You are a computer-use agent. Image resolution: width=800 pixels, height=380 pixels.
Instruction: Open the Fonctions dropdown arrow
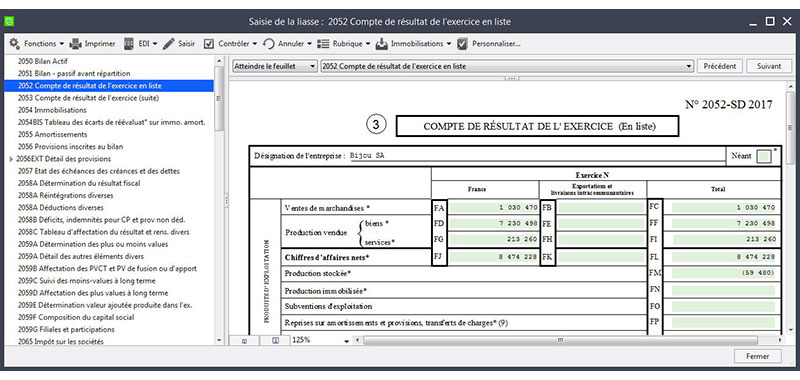pos(62,44)
